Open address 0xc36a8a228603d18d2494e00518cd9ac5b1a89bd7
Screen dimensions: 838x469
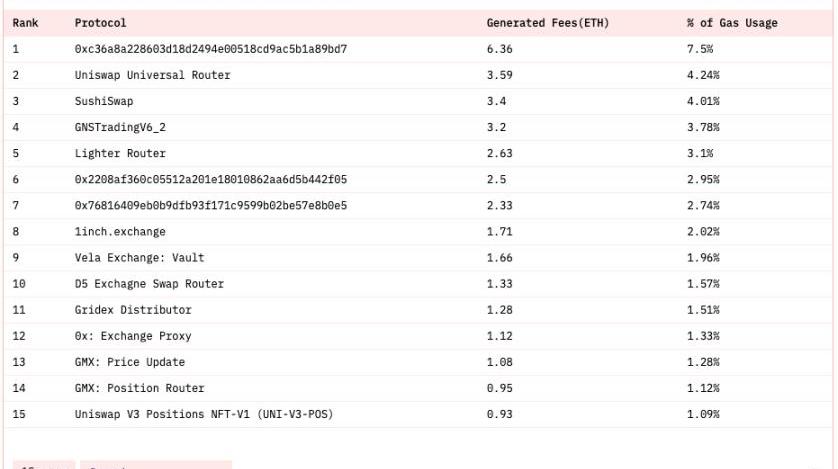(210, 49)
